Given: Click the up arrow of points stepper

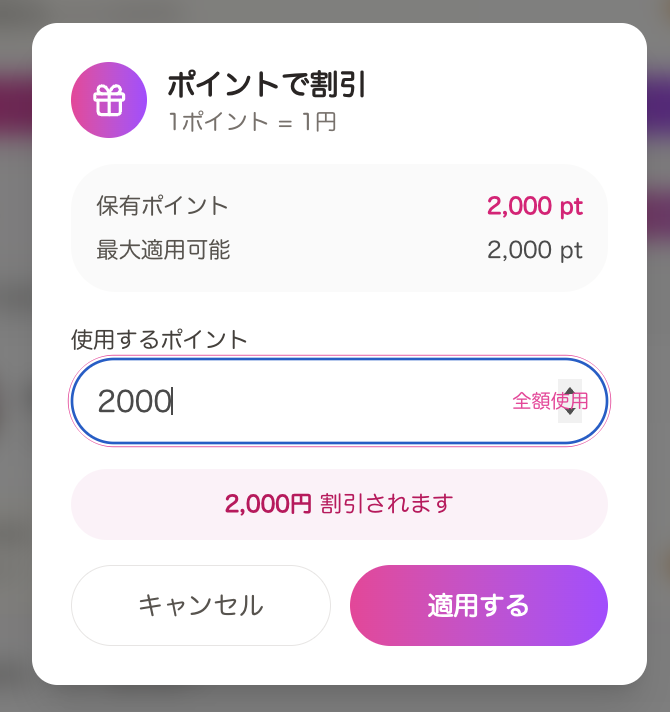Looking at the screenshot, I should (570, 393).
